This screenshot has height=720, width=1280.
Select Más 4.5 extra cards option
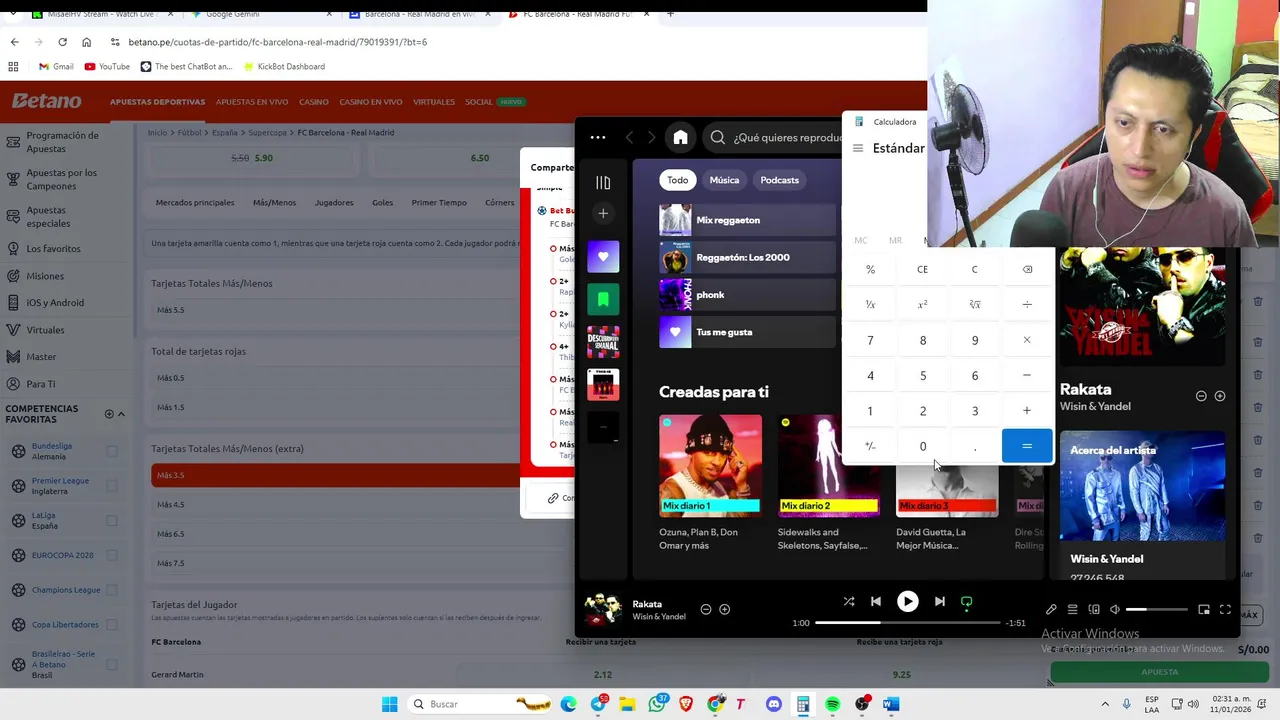tap(335, 505)
